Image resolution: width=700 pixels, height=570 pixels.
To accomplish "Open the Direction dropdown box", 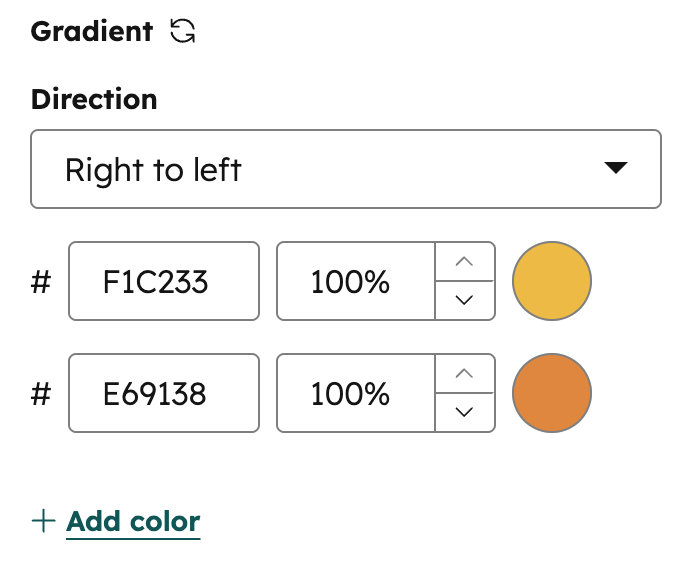I will [345, 169].
